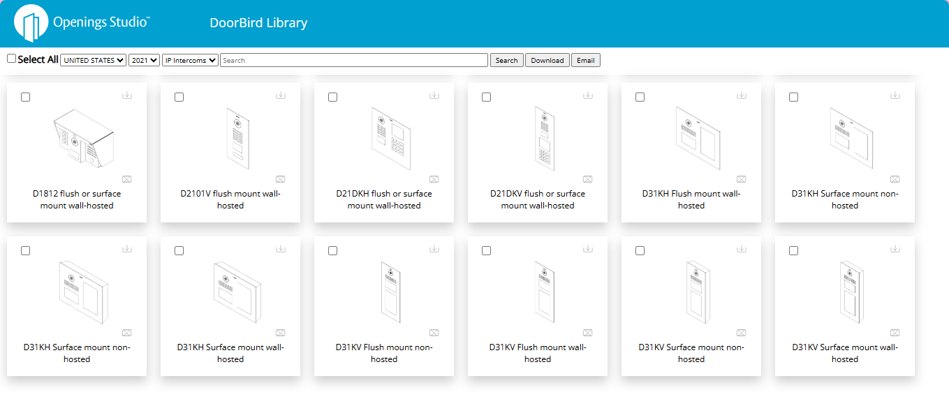
Task: Click the 'DoorBird Library' header title
Action: click(x=258, y=23)
